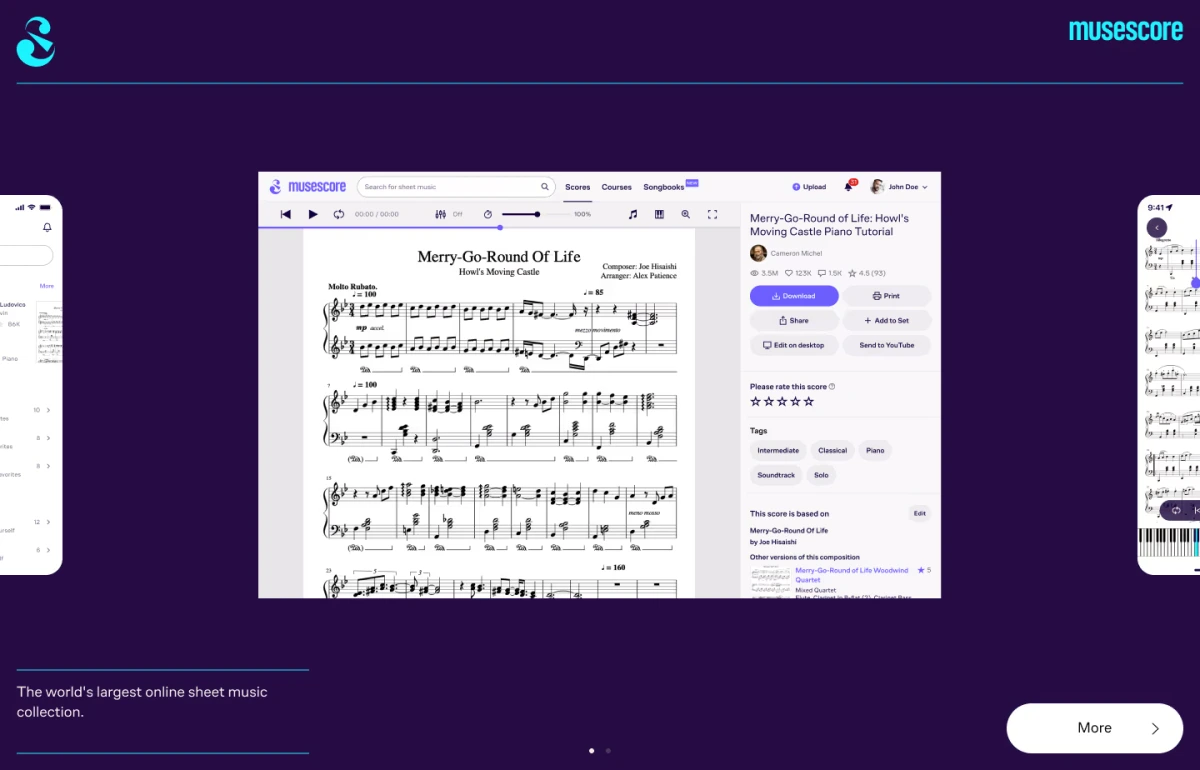Start playback with the Play button
This screenshot has height=770, width=1200.
pyautogui.click(x=313, y=214)
